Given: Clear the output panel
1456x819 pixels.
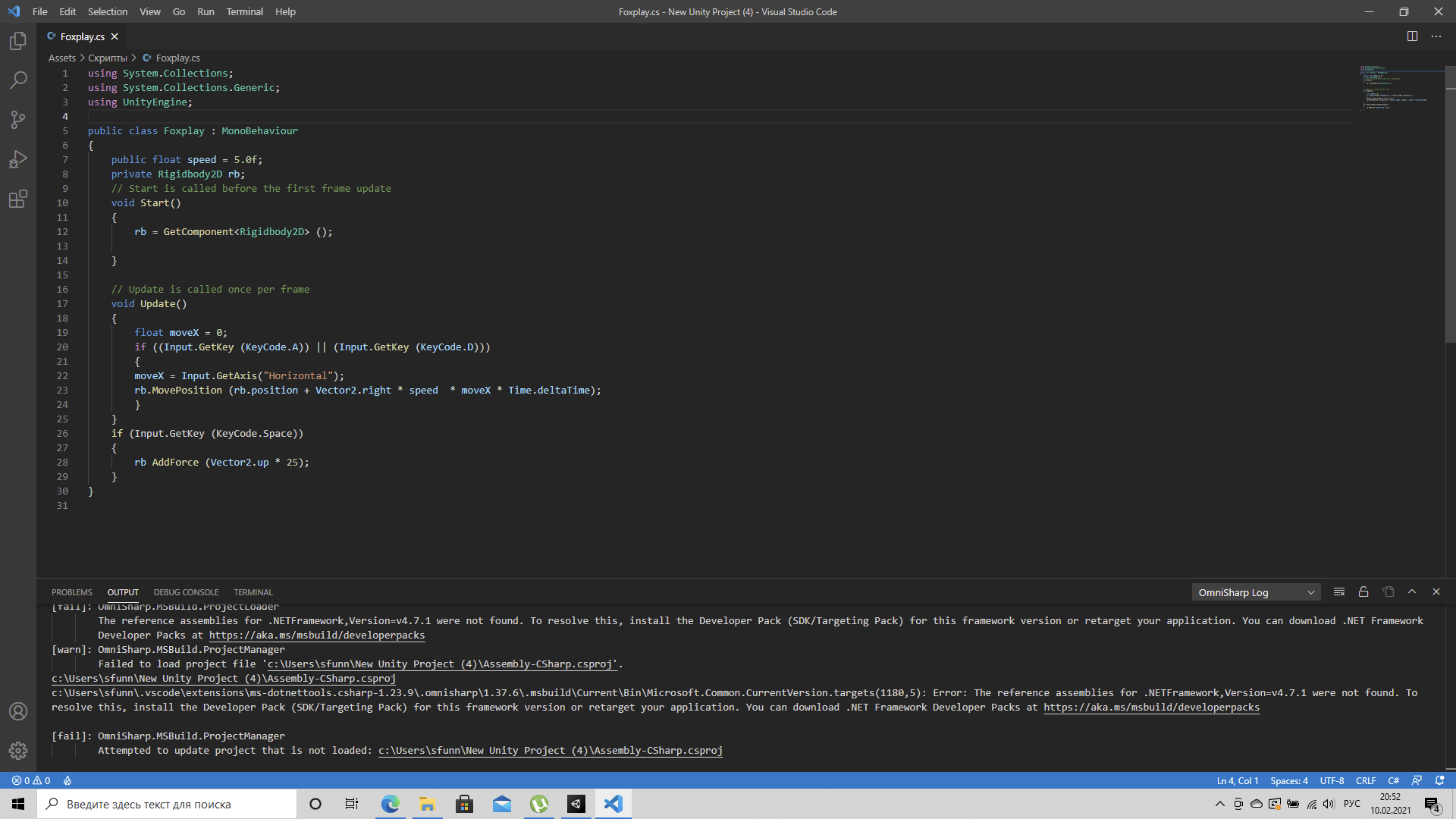Looking at the screenshot, I should 1339,591.
